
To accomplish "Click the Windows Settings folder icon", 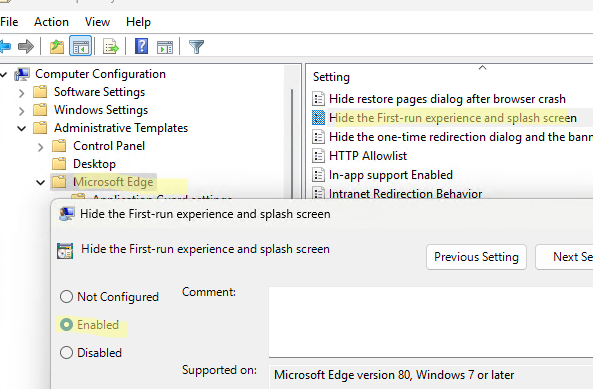I will pos(40,110).
